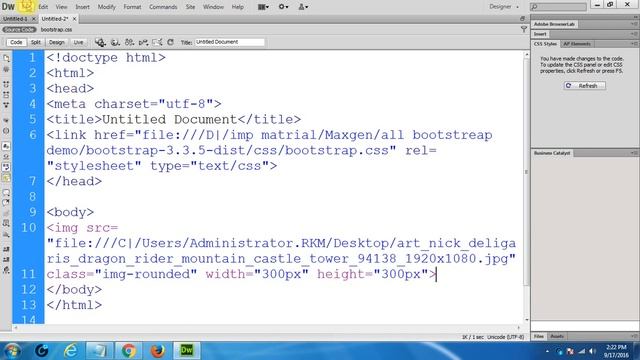
Task: Click the application bar search field
Action: [559, 7]
